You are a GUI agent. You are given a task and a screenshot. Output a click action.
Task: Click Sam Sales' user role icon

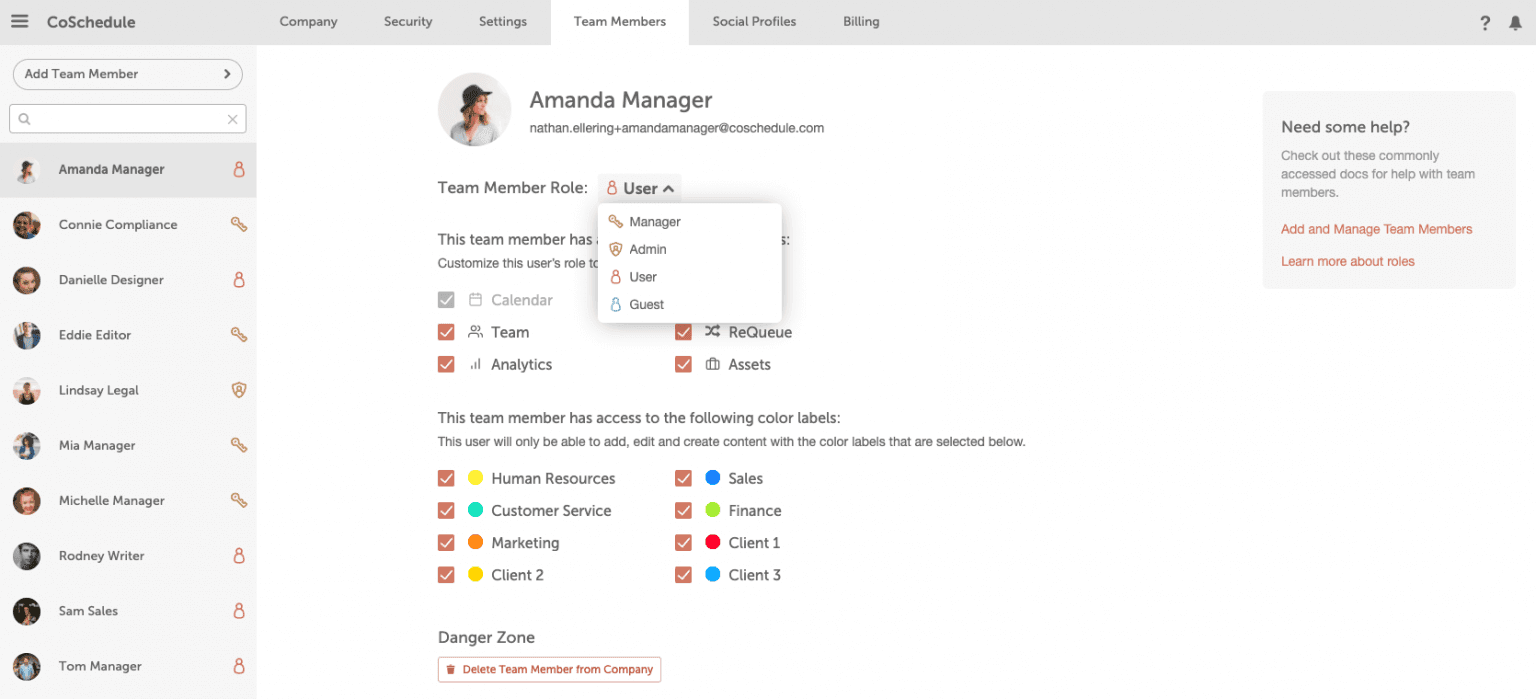[x=239, y=610]
